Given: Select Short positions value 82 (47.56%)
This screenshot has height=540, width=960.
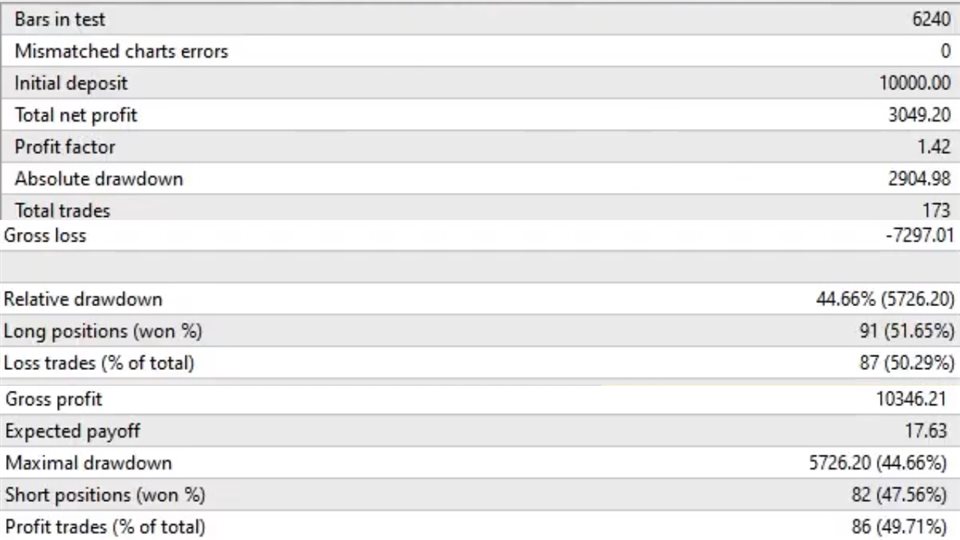Looking at the screenshot, I should [899, 495].
